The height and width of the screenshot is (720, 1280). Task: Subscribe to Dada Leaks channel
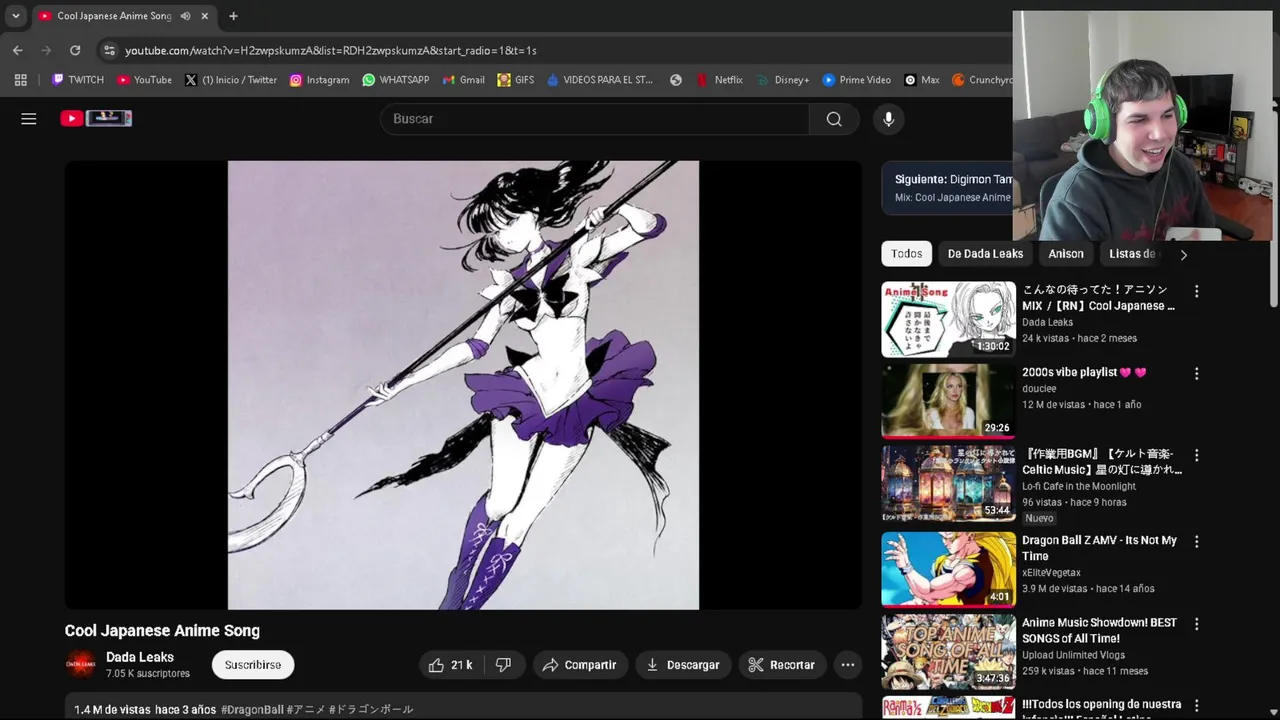pyautogui.click(x=253, y=665)
